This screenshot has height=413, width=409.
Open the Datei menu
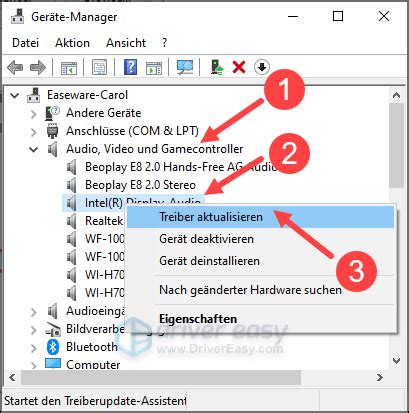25,43
